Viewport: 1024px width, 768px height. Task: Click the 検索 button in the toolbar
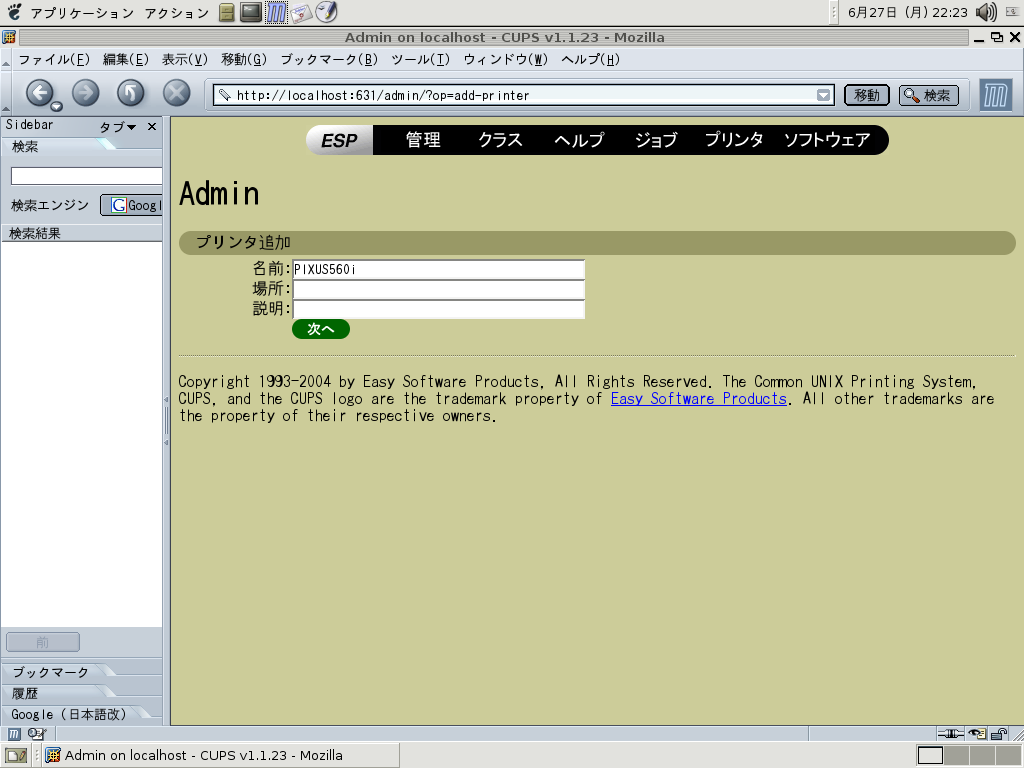(x=929, y=95)
